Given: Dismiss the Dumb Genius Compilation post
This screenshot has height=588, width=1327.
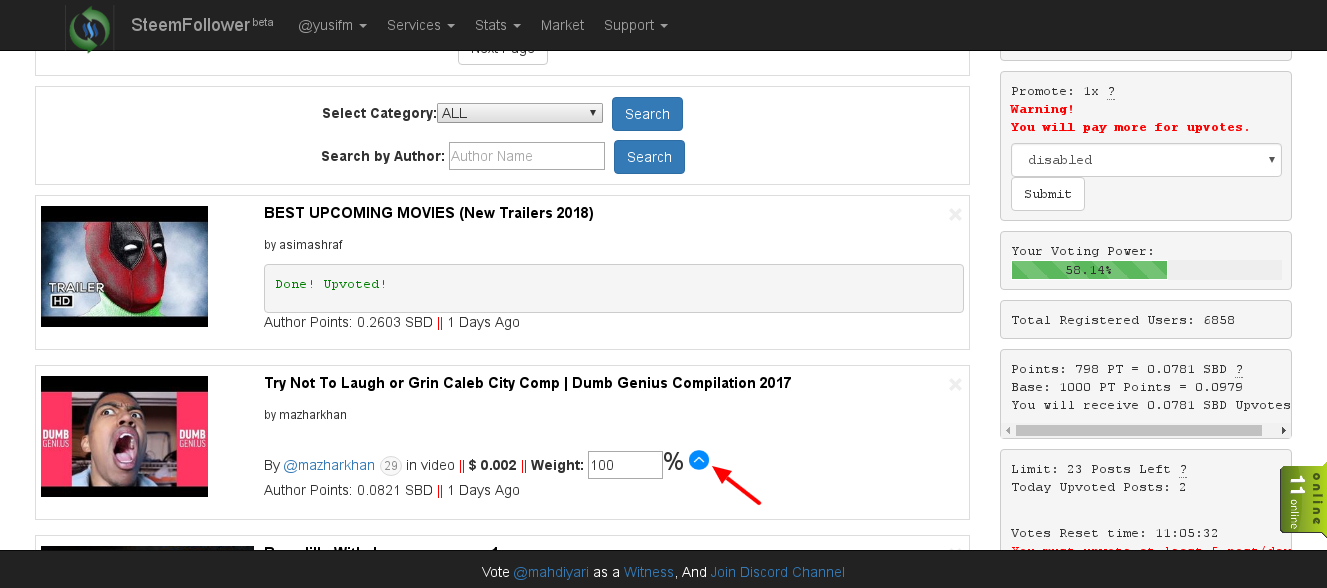Looking at the screenshot, I should pyautogui.click(x=954, y=384).
